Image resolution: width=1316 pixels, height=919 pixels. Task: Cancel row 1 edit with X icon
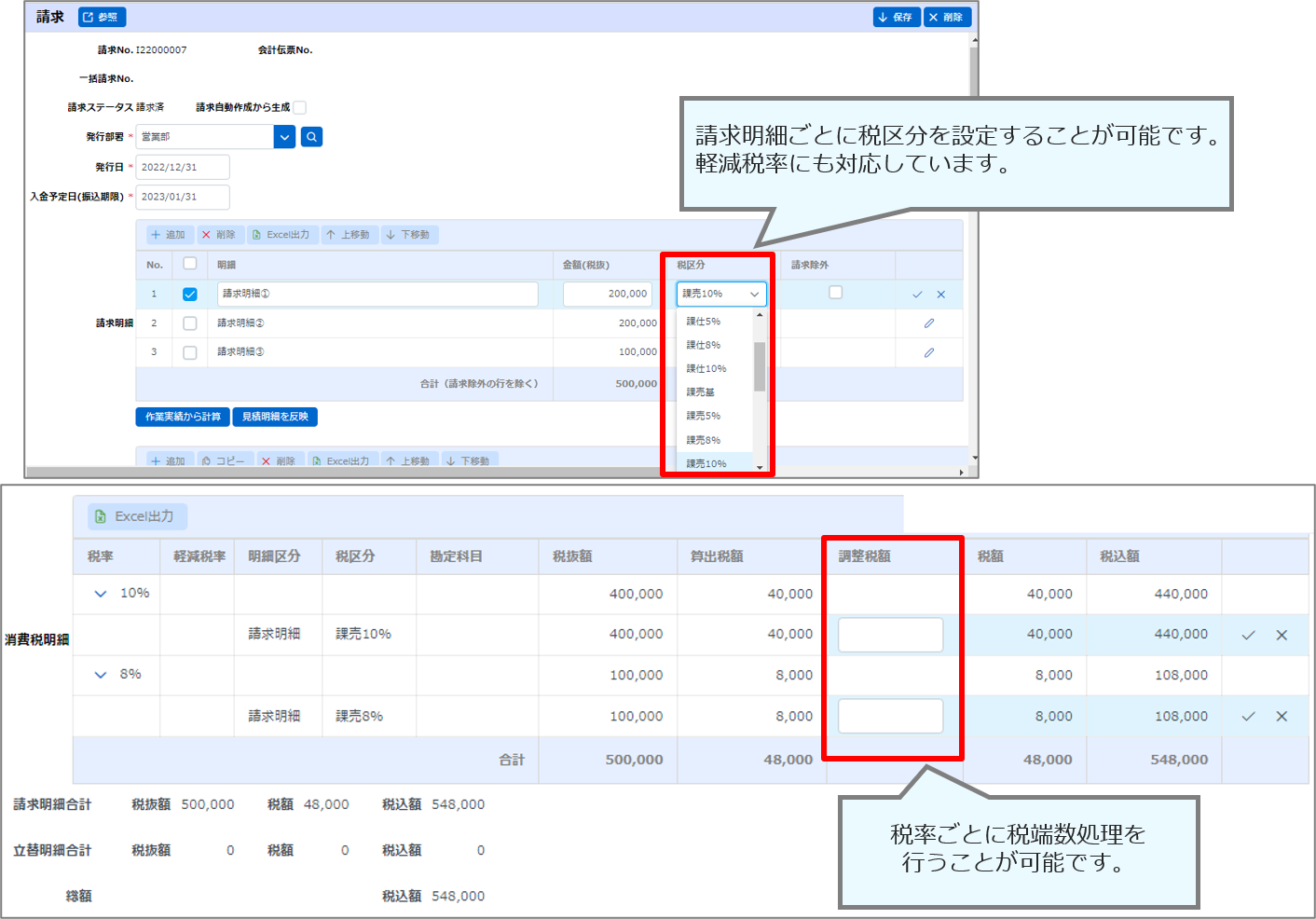pyautogui.click(x=941, y=295)
